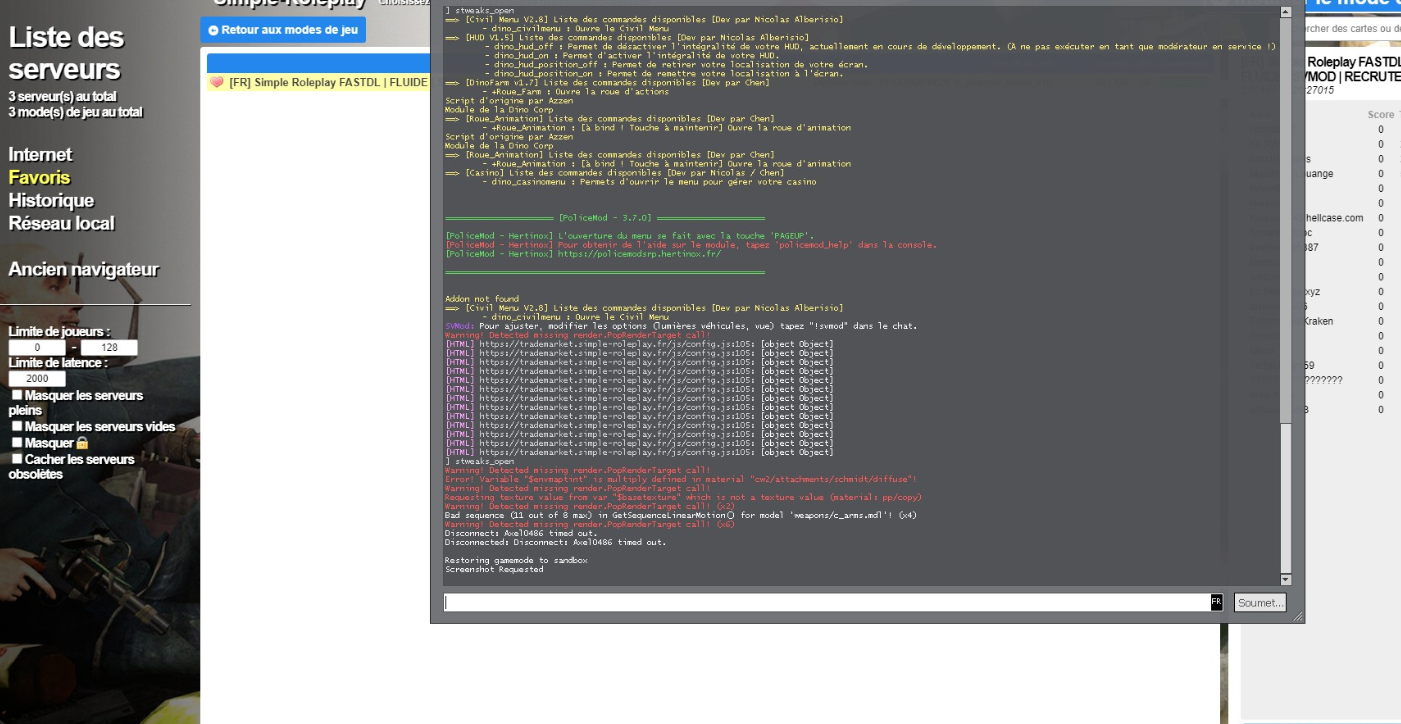Click the maximum player limit field showing 128
1401x724 pixels.
(109, 348)
